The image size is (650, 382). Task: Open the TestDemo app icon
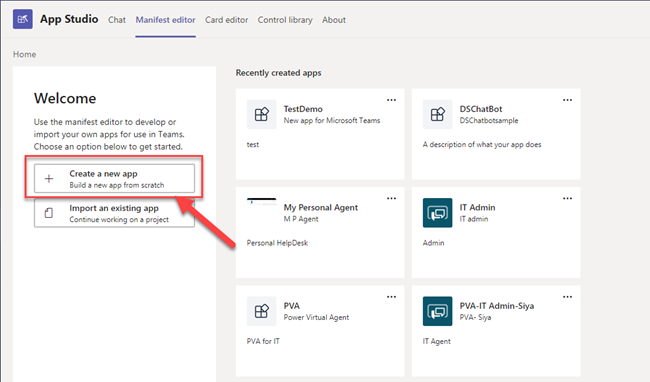tap(262, 114)
